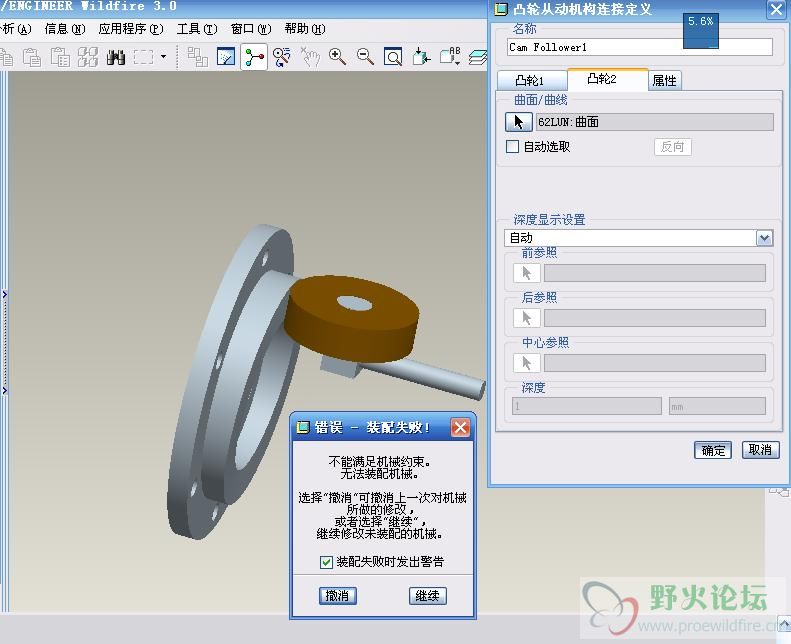Close the 错误 - 装配失败 dialog
Image resolution: width=791 pixels, height=644 pixels.
[x=460, y=428]
